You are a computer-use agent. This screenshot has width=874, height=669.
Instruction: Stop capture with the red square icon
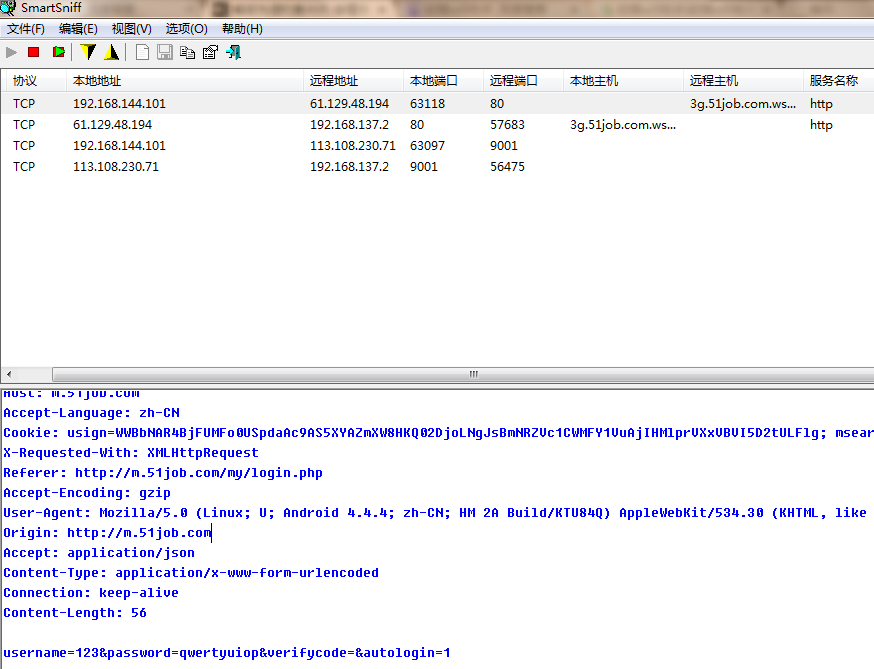[x=34, y=52]
